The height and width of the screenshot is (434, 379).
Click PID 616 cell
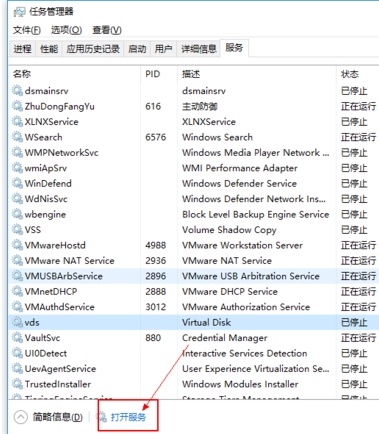pos(153,106)
